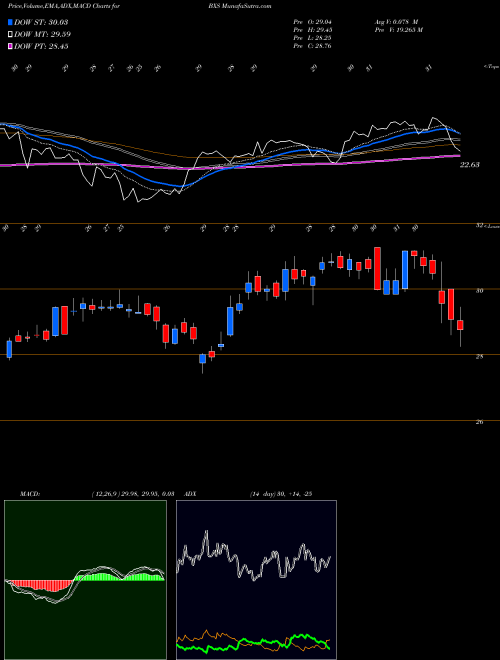The image size is (500, 660).
Task: Click the ADX '(14 day) 30, +14, -25' values
Action: (x=280, y=494)
